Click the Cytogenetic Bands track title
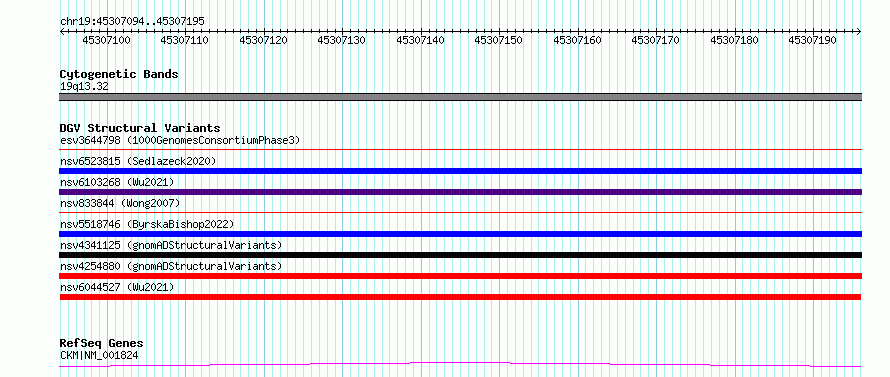The height and width of the screenshot is (377, 890). (119, 74)
